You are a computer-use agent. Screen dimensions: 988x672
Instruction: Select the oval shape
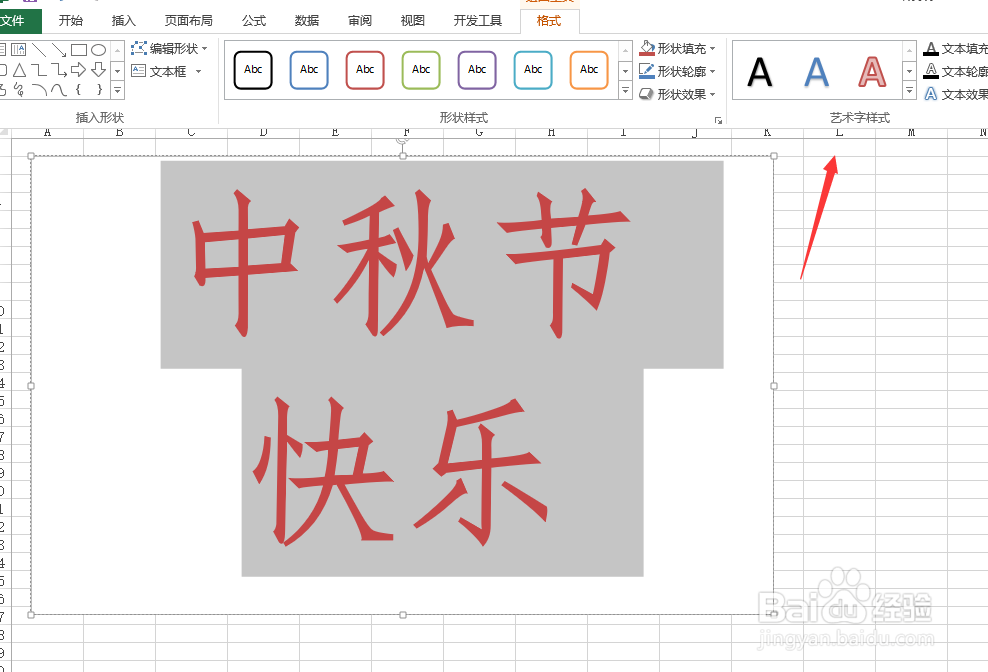98,50
